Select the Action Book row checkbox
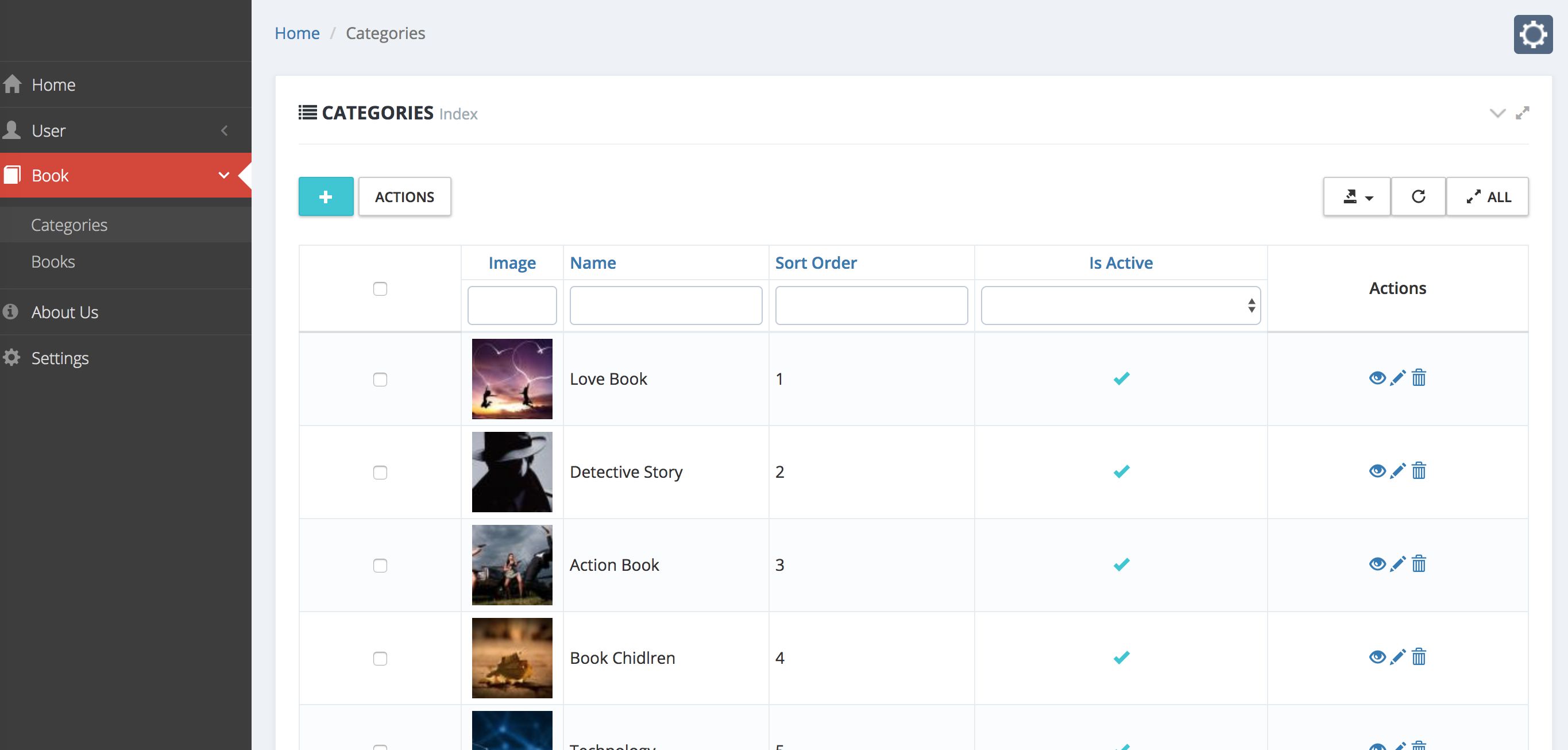This screenshot has width=1568, height=750. (x=380, y=566)
